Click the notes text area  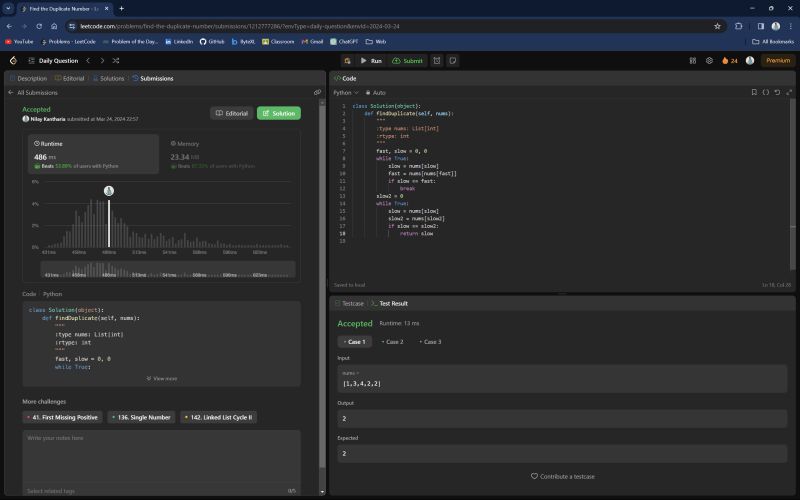click(x=161, y=455)
